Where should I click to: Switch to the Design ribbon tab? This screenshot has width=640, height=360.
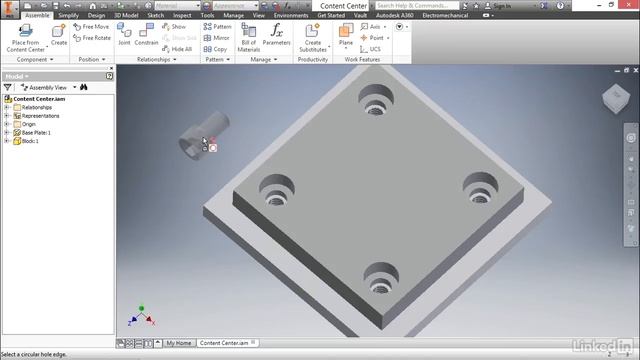pyautogui.click(x=96, y=16)
